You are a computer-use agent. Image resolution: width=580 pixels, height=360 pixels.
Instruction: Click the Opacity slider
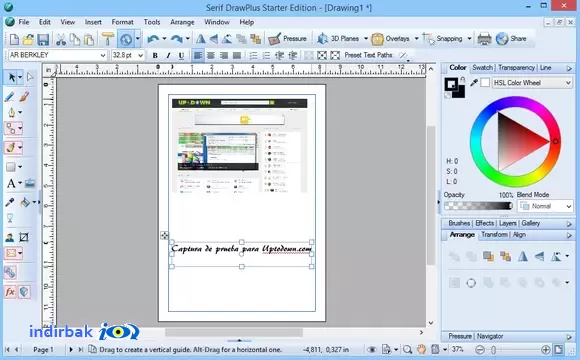478,206
